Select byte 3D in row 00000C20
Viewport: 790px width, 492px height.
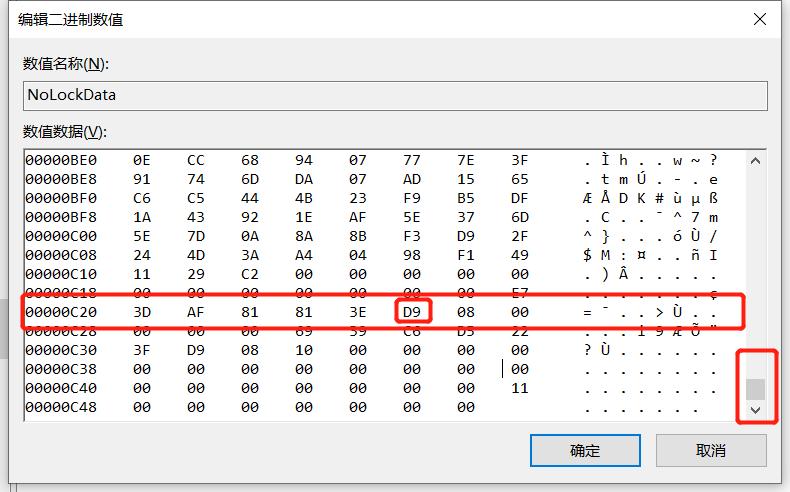(x=142, y=312)
